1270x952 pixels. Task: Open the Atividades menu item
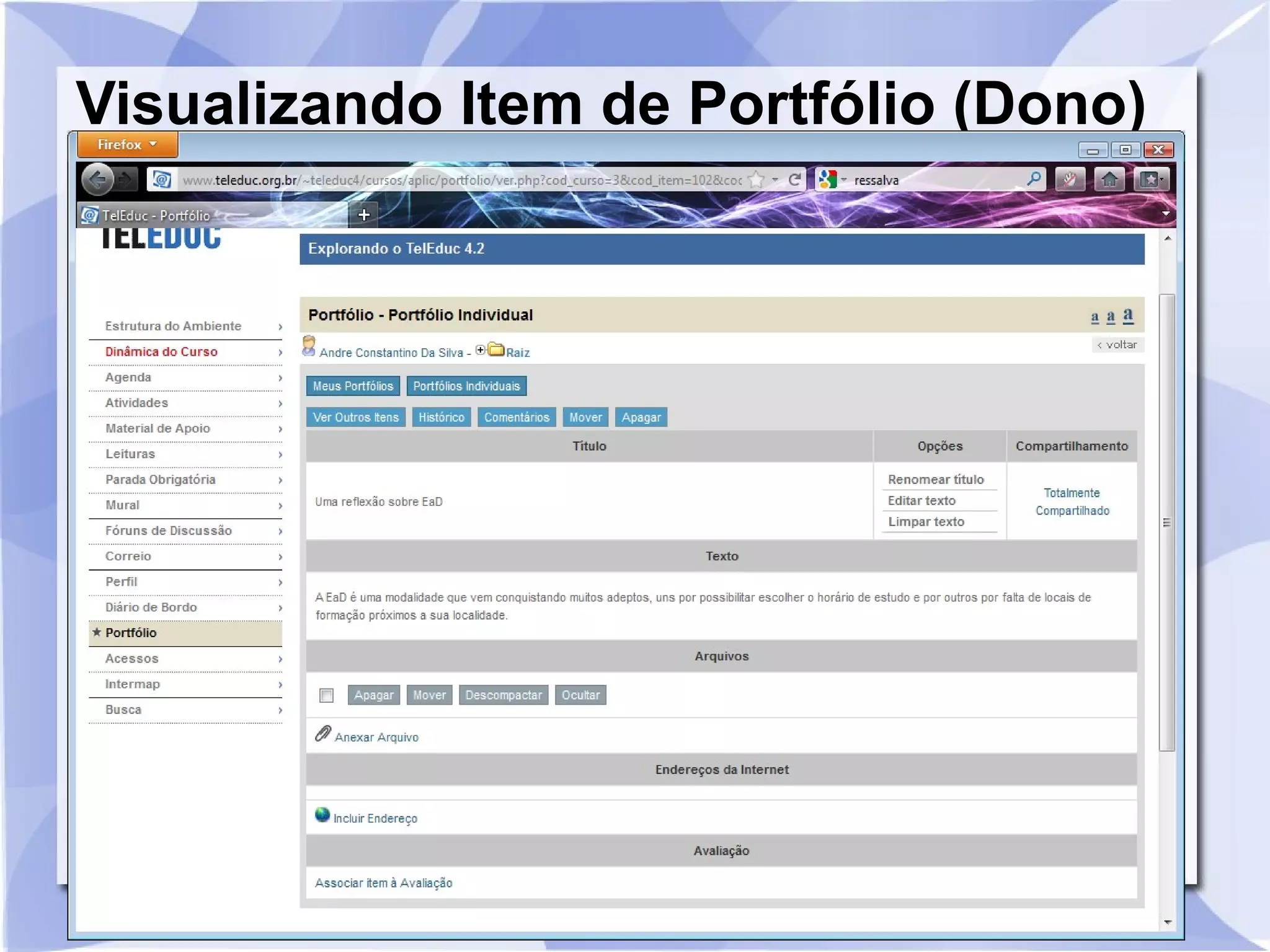(136, 403)
